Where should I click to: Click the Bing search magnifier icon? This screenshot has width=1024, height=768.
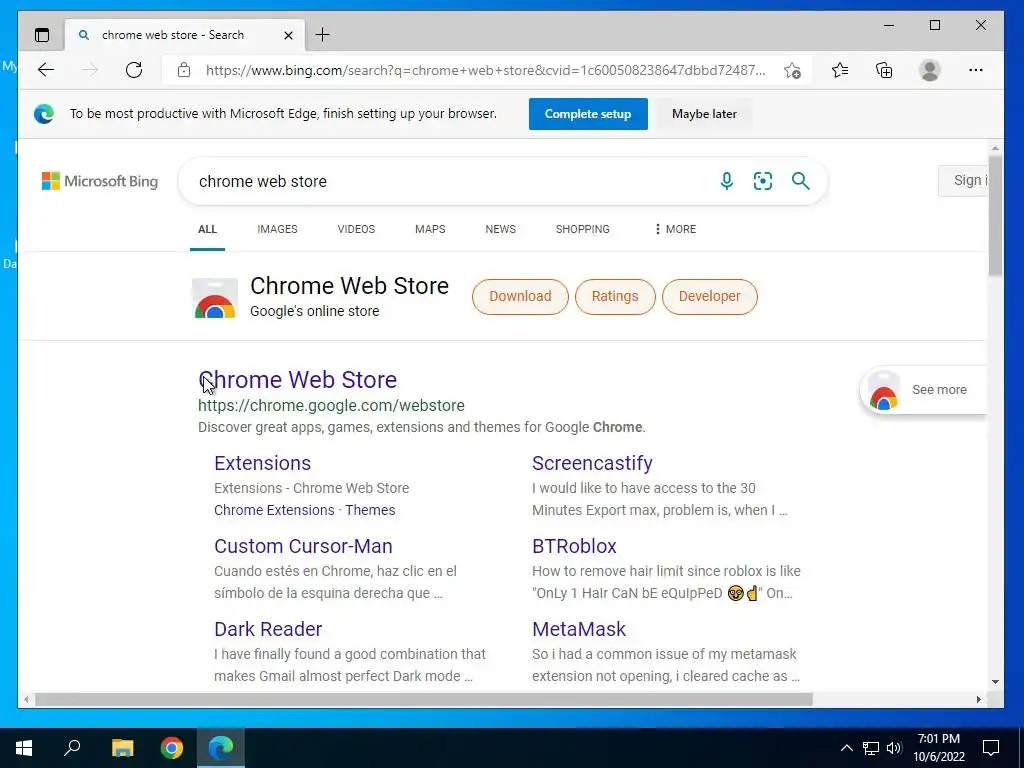801,181
